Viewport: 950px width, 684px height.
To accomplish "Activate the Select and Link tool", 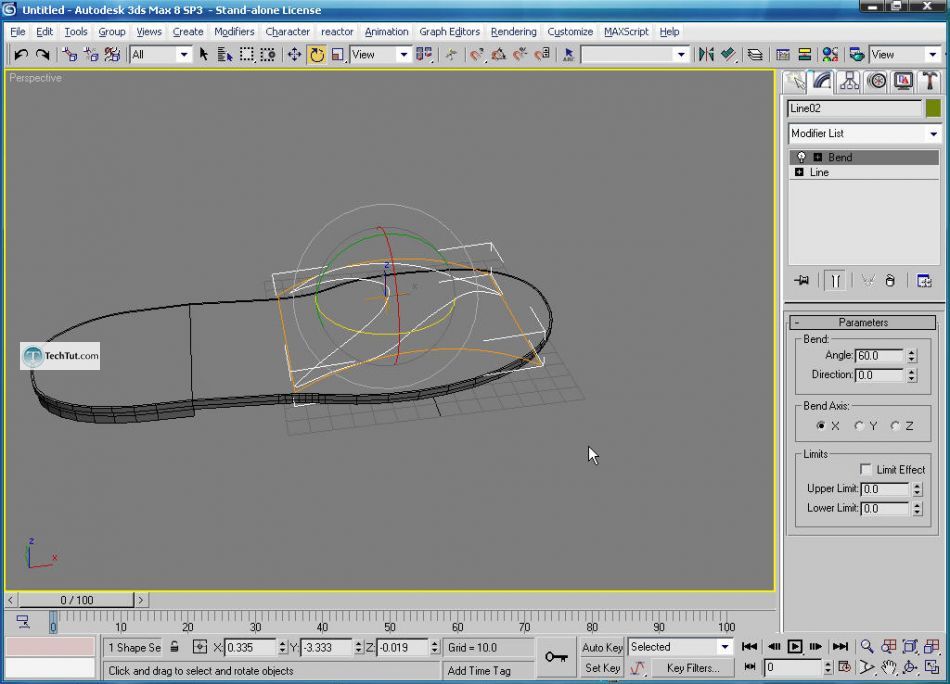I will pyautogui.click(x=70, y=55).
